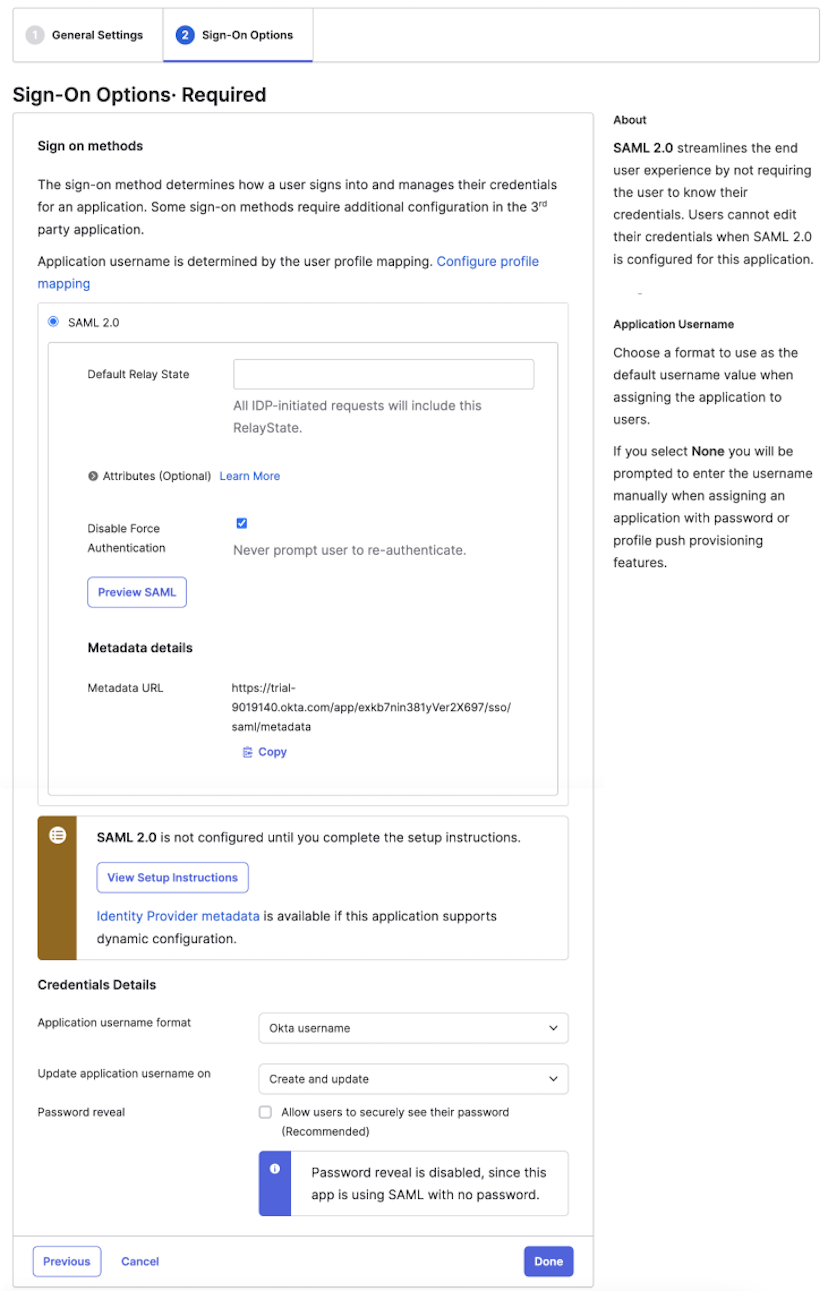The width and height of the screenshot is (828, 1291).
Task: Open View Setup Instructions
Action: pos(172,877)
